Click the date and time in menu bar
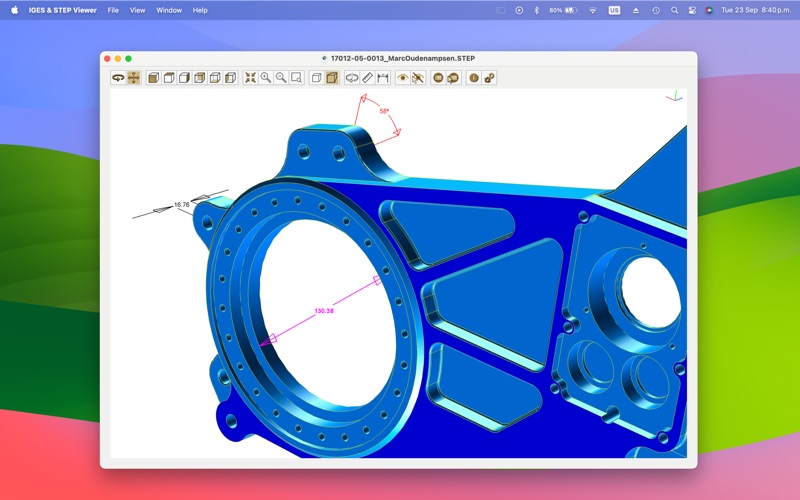800x500 pixels. pyautogui.click(x=756, y=10)
